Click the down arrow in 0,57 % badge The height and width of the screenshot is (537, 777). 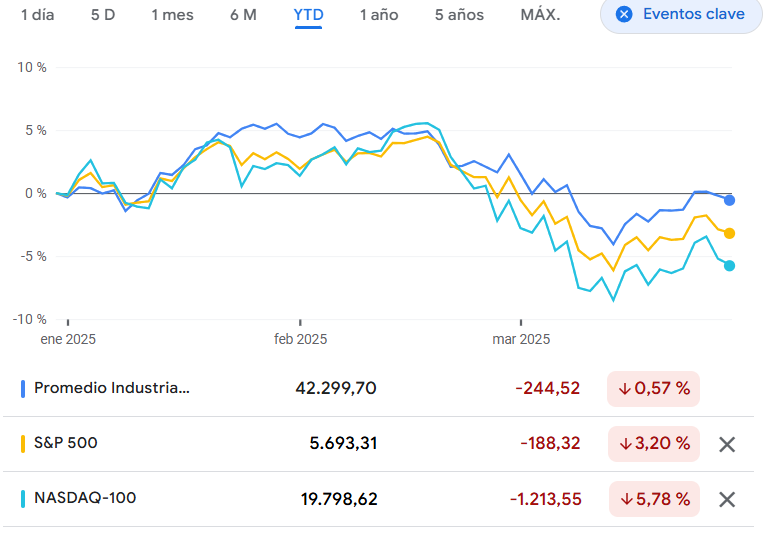[x=624, y=389]
